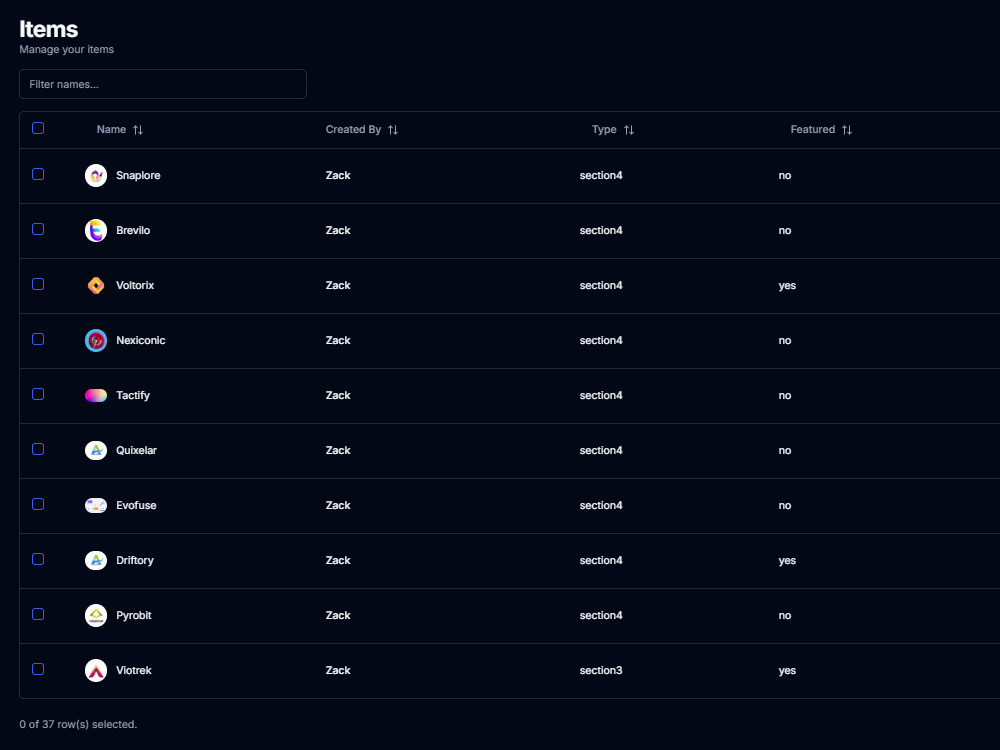Click the Pyrobit logo icon

coord(96,615)
